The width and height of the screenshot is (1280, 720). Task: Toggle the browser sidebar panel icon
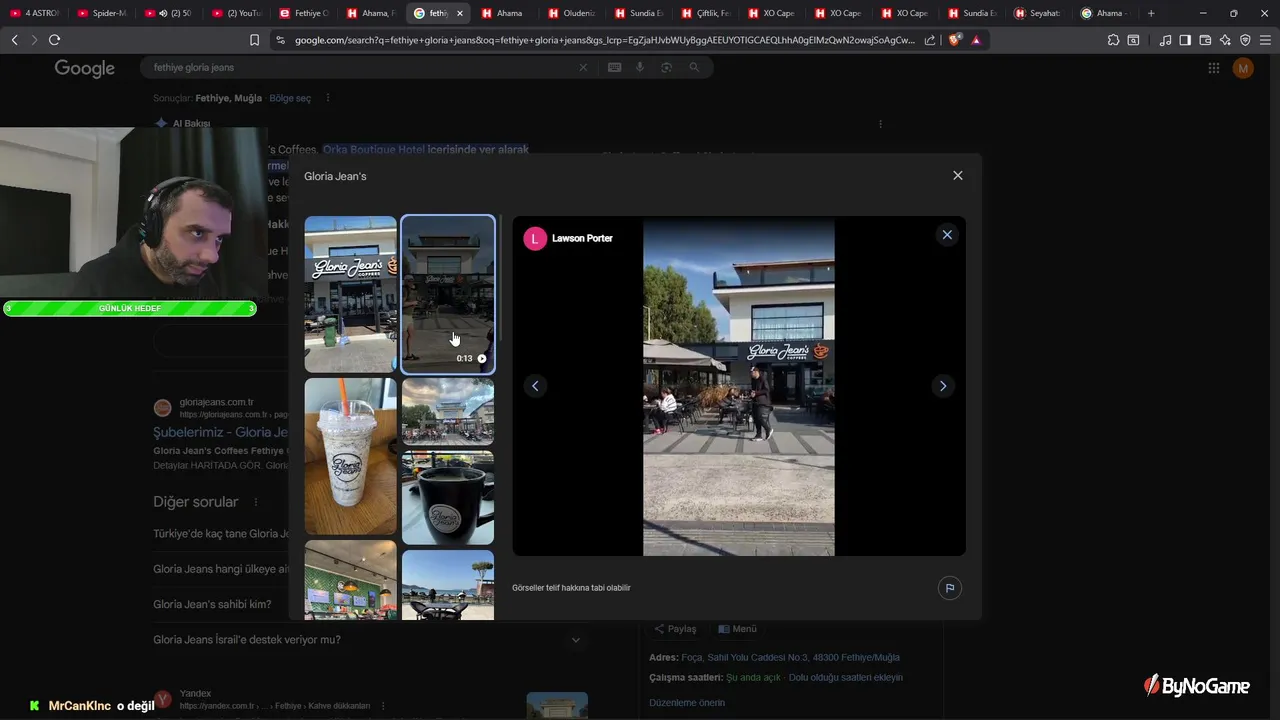(x=1185, y=40)
